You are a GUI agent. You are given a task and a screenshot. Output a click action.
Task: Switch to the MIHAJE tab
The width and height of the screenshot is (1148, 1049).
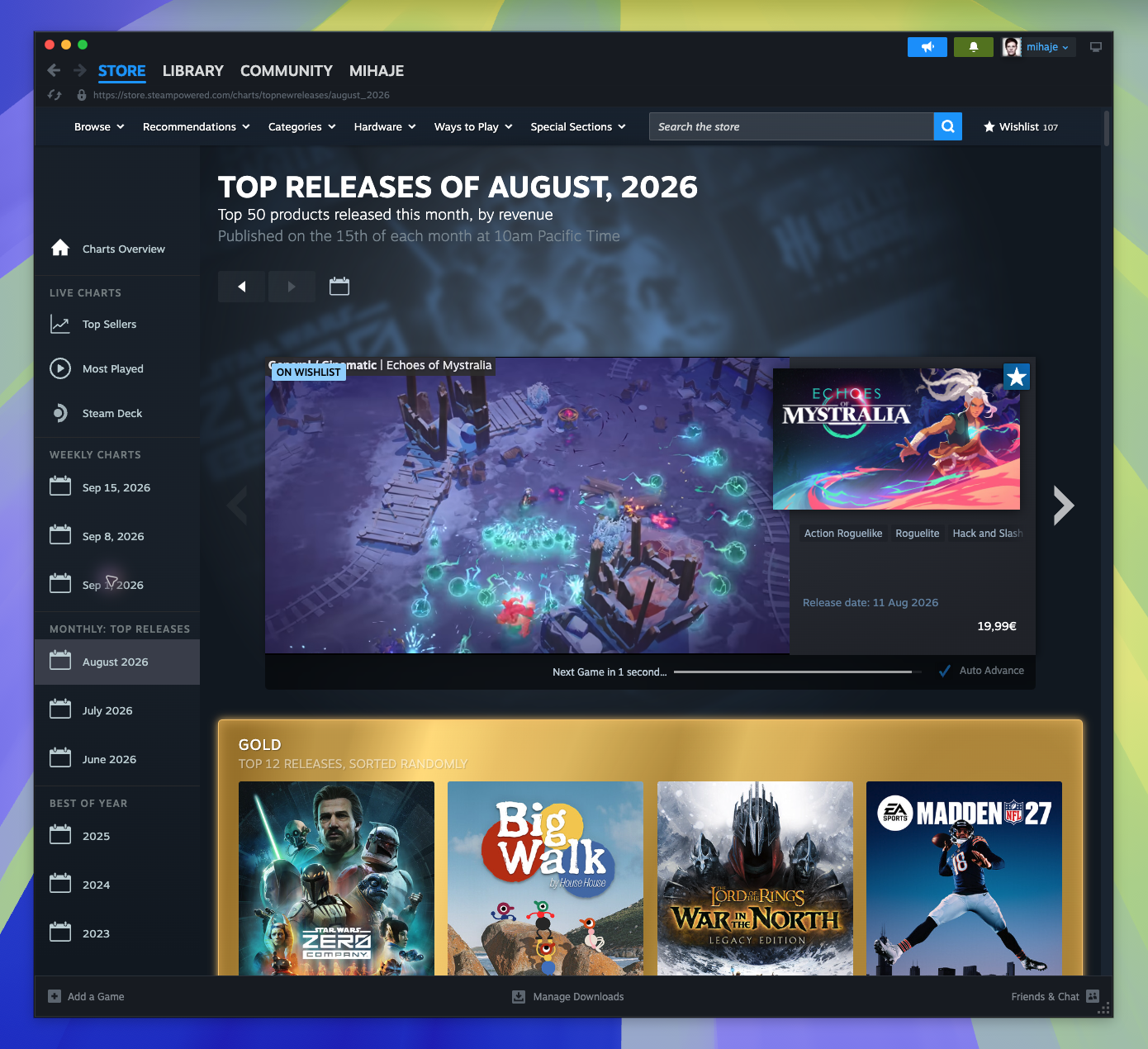pos(377,71)
